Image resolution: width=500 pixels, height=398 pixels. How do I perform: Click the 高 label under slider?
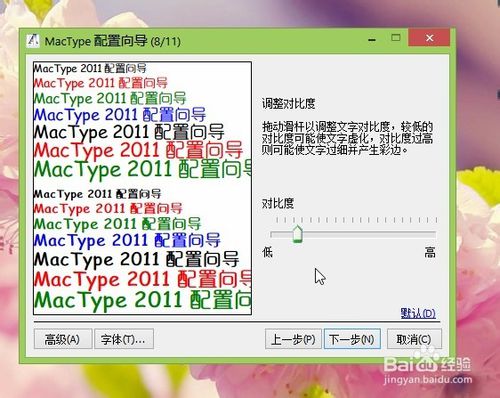point(430,252)
